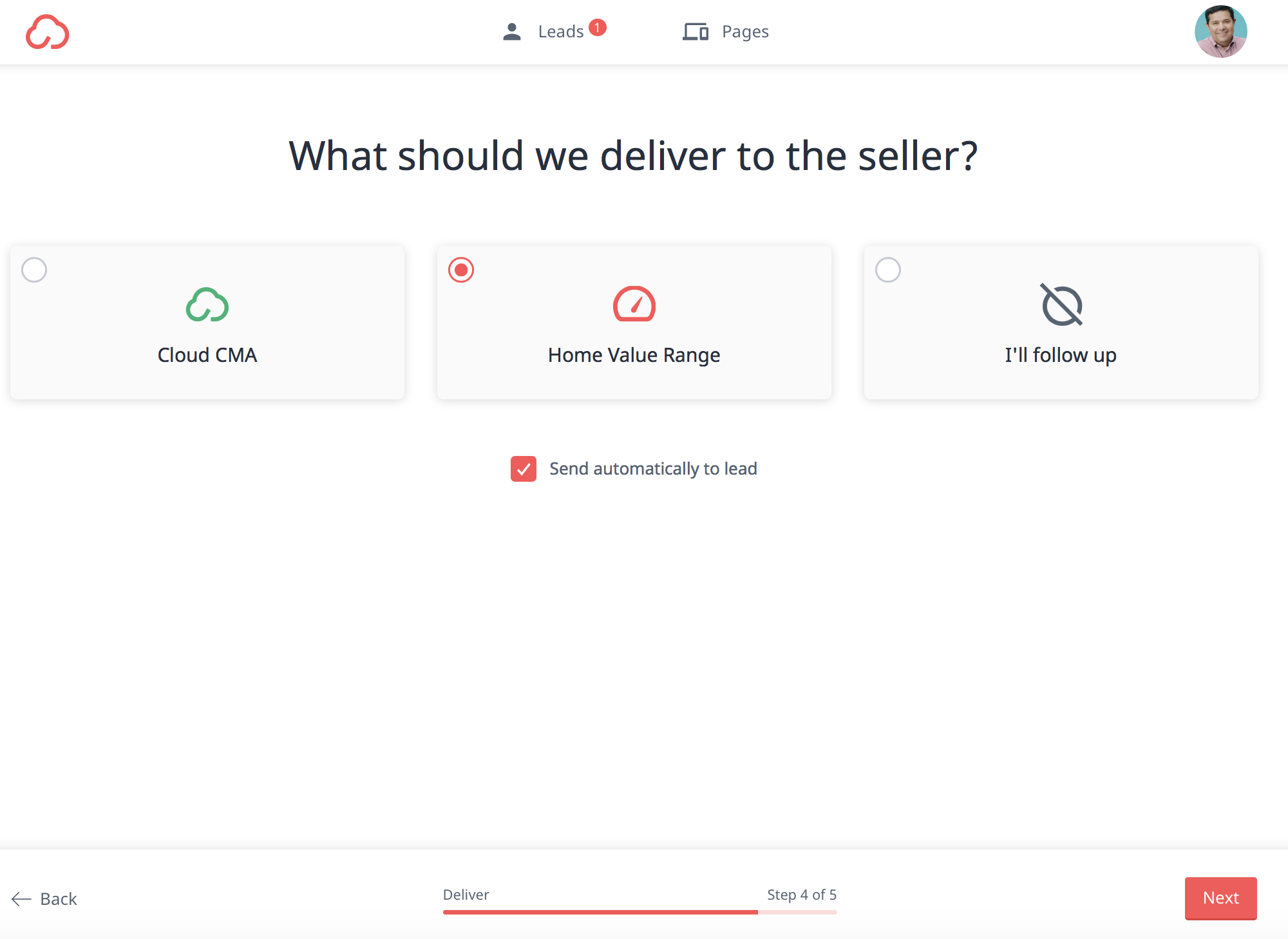Uncheck Send automatically to lead checkbox
1288x939 pixels.
(x=524, y=469)
